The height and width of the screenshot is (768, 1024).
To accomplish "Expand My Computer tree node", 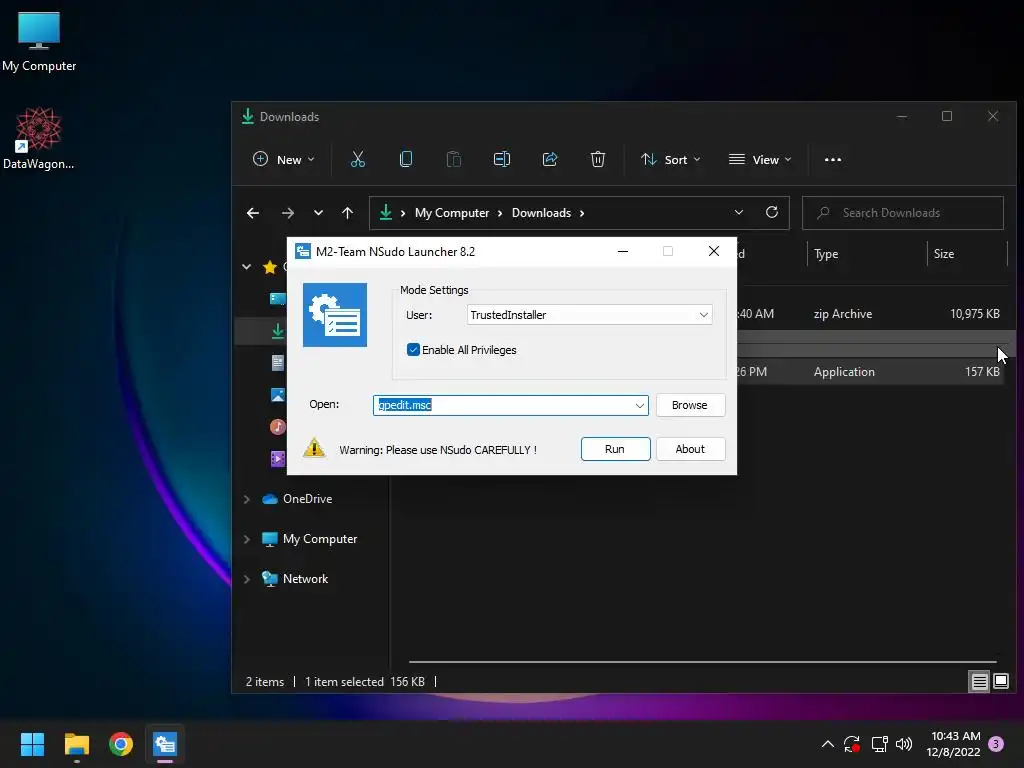I will pos(247,539).
